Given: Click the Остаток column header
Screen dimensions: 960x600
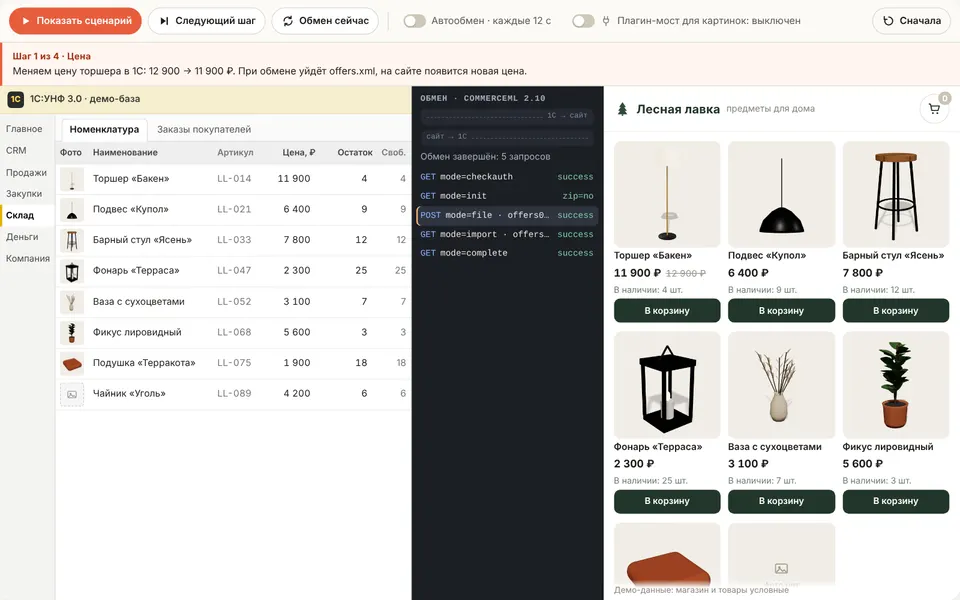Looking at the screenshot, I should [x=355, y=152].
